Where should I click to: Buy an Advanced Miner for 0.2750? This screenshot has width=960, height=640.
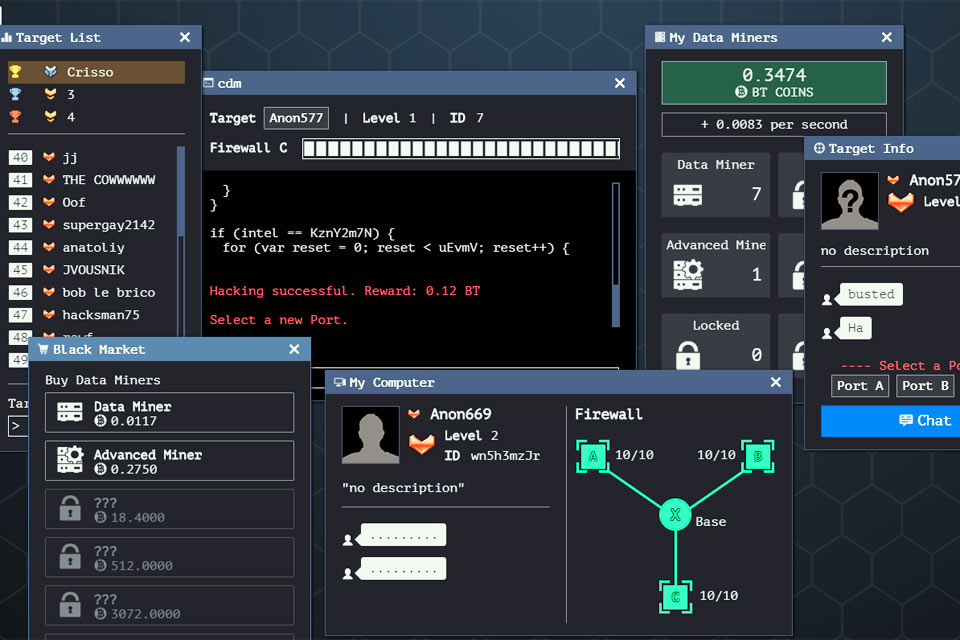point(169,461)
